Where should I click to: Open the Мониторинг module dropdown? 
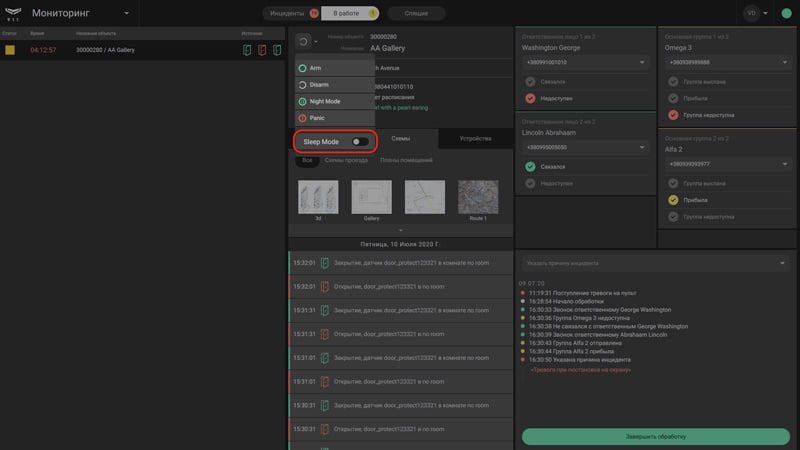click(x=127, y=13)
